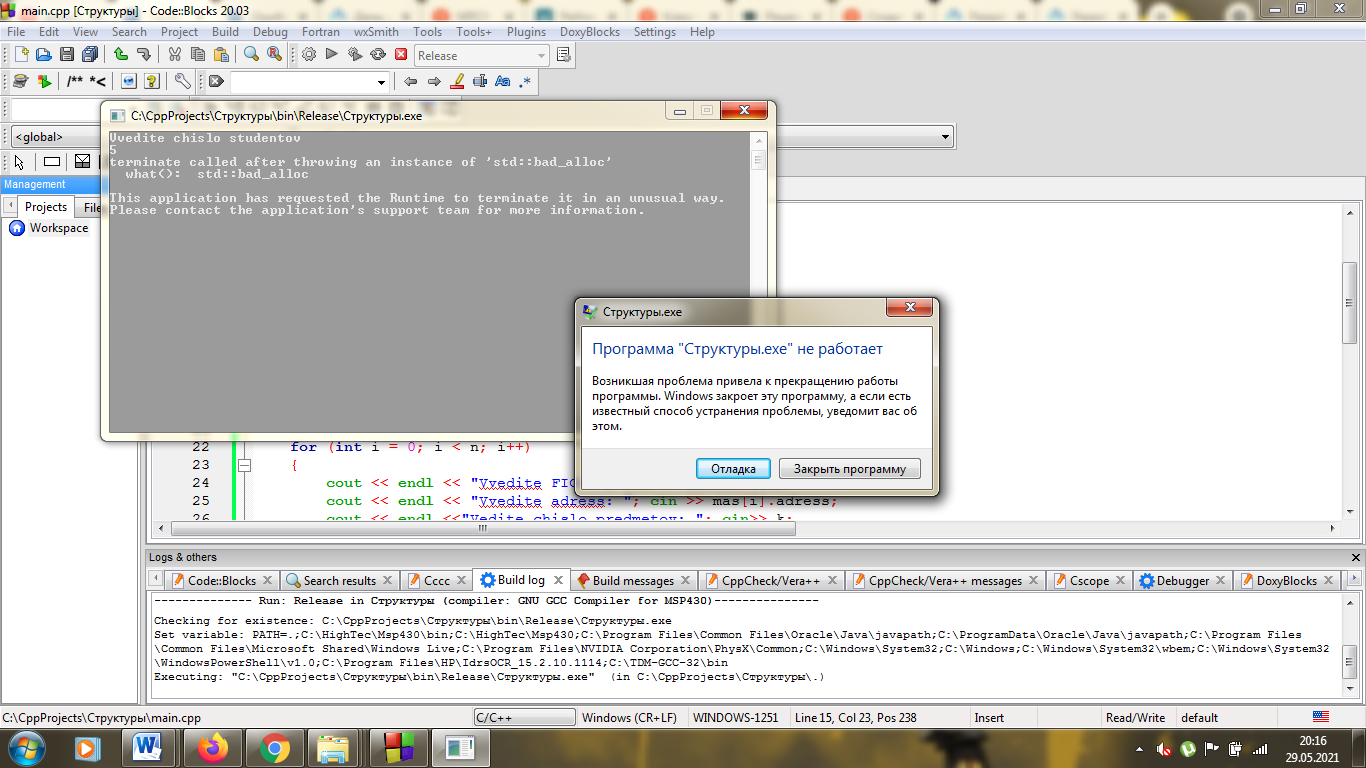Open the function list dropdown arrow at right
Image resolution: width=1366 pixels, height=768 pixels.
(x=946, y=136)
